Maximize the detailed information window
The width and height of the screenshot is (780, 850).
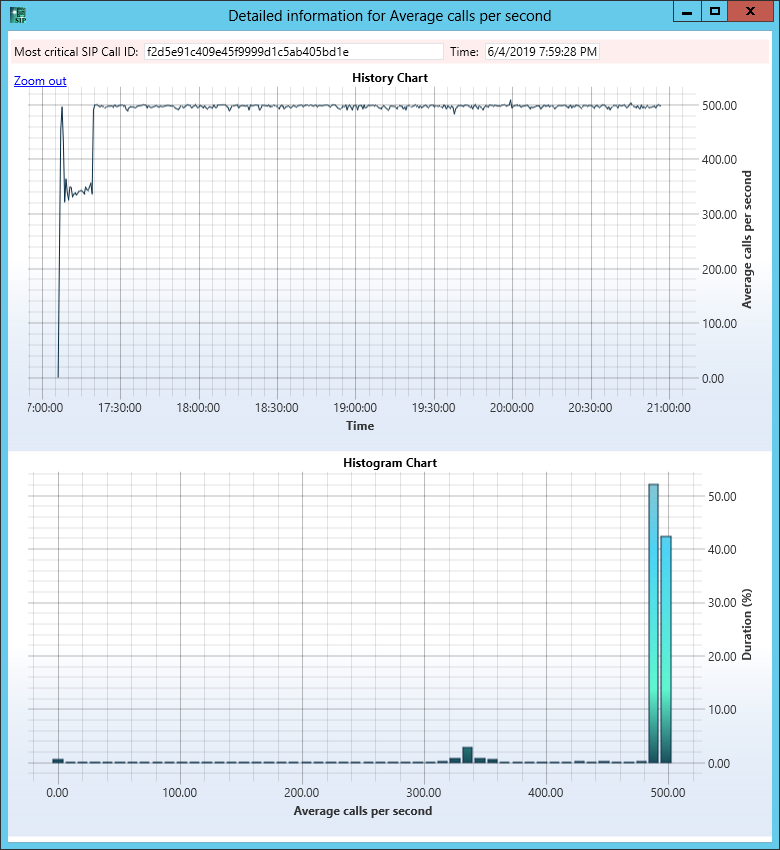[x=714, y=11]
